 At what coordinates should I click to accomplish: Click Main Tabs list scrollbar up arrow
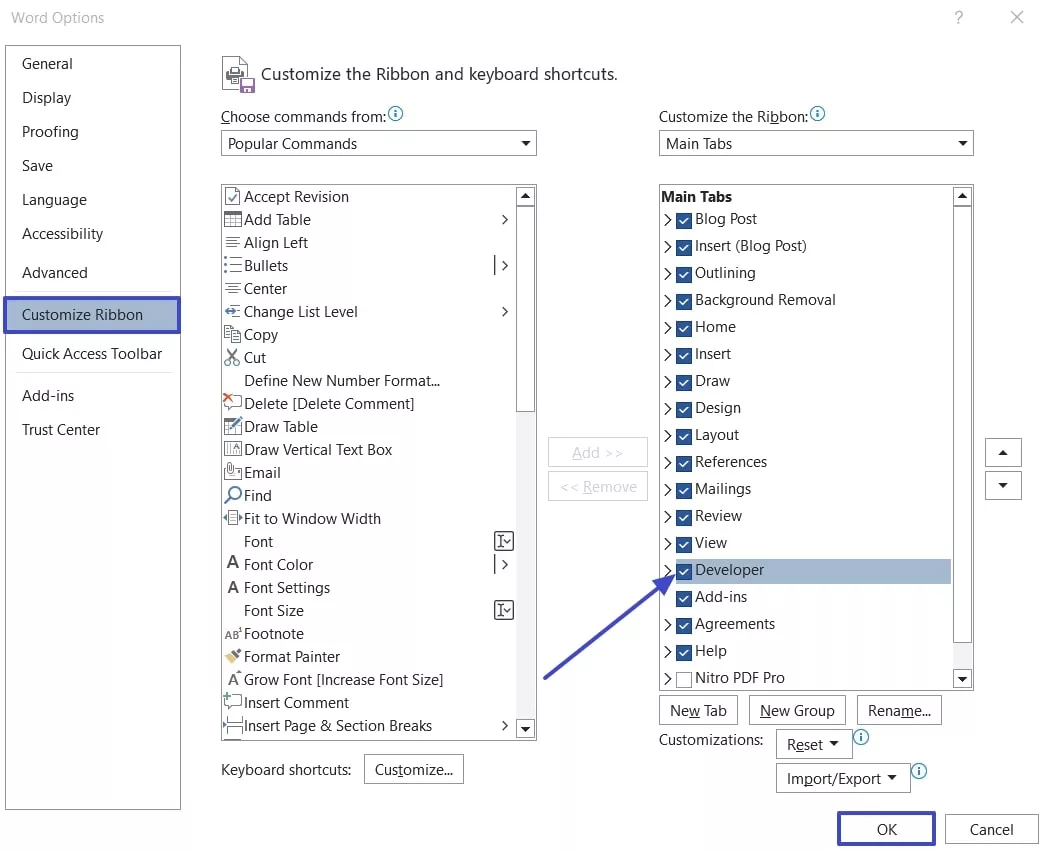(x=962, y=196)
